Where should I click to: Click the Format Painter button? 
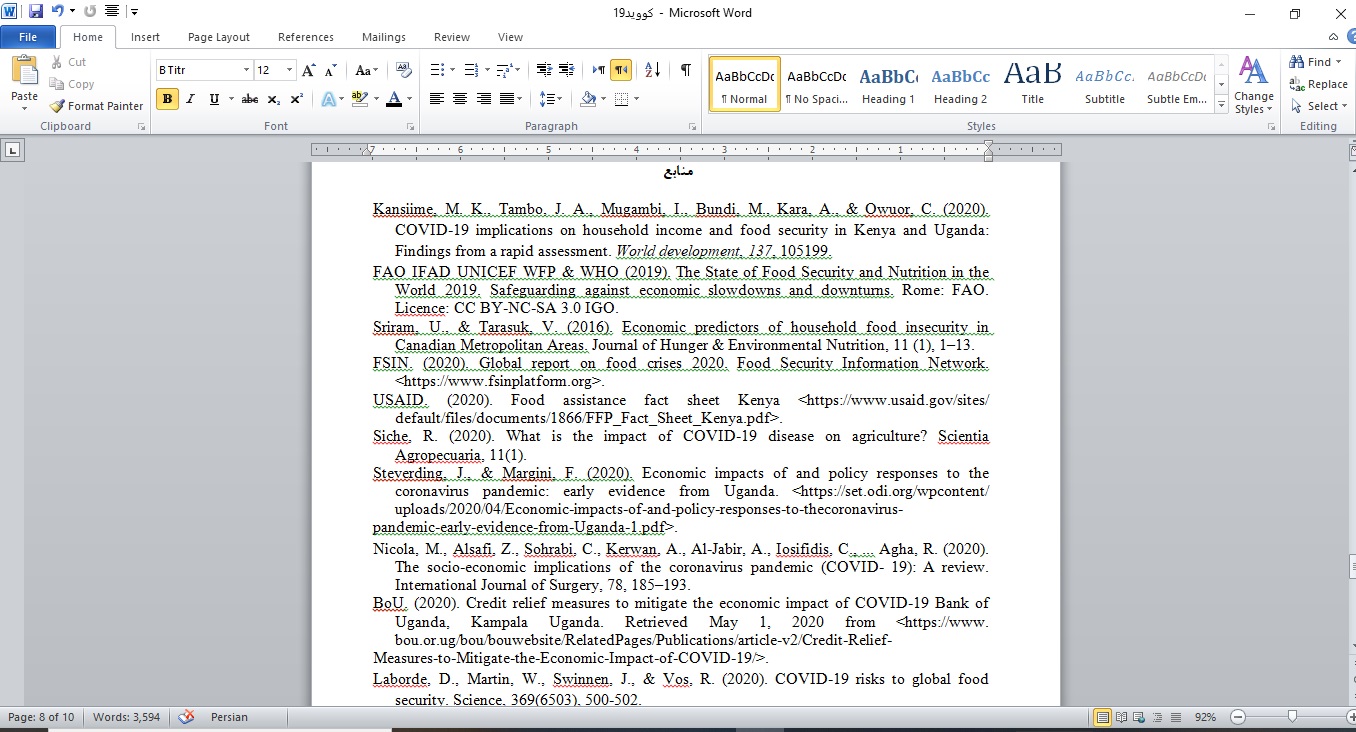pyautogui.click(x=97, y=106)
